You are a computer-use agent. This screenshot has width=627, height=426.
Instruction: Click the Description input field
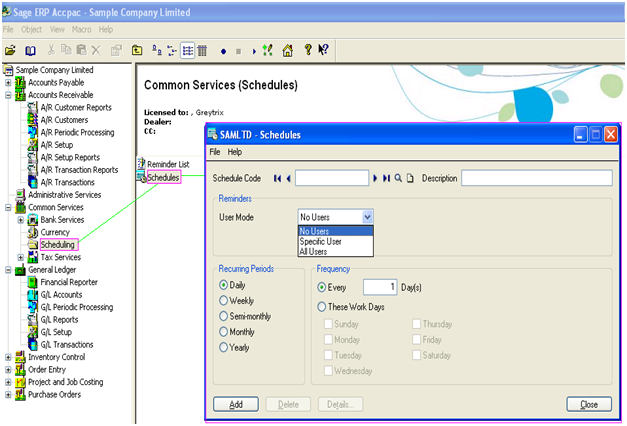tap(537, 178)
